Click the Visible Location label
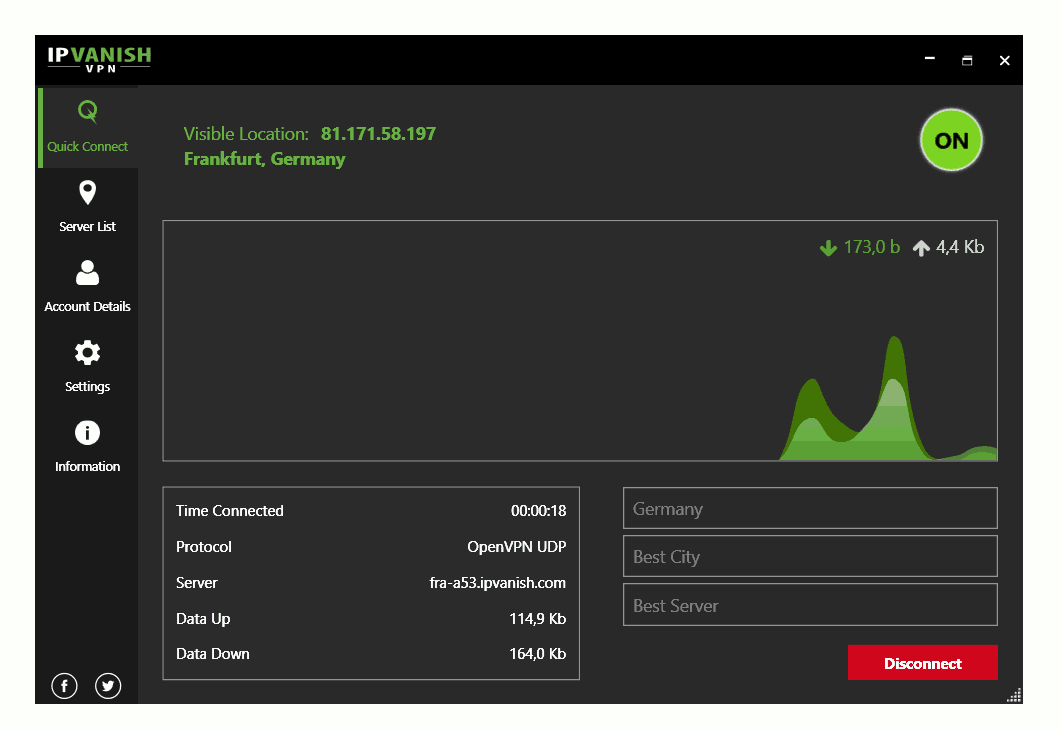The height and width of the screenshot is (730, 1062). click(246, 134)
